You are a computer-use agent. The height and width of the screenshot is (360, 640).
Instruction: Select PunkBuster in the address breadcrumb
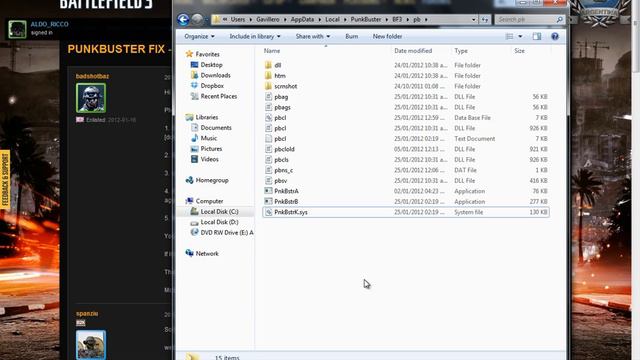tap(366, 19)
